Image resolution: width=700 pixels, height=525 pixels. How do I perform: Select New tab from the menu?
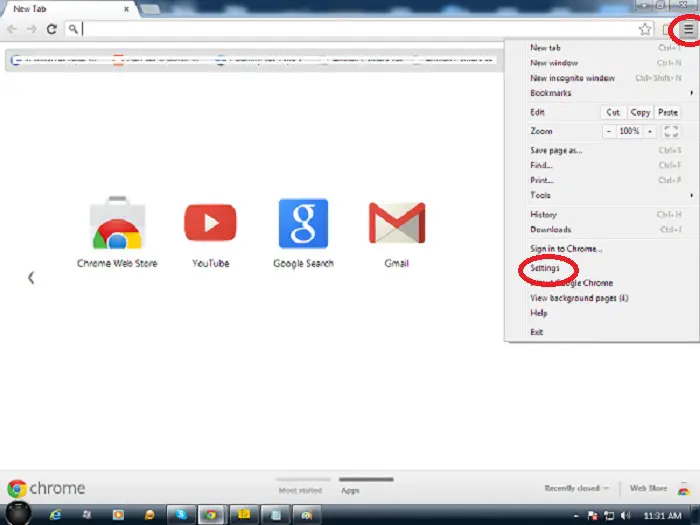point(601,48)
